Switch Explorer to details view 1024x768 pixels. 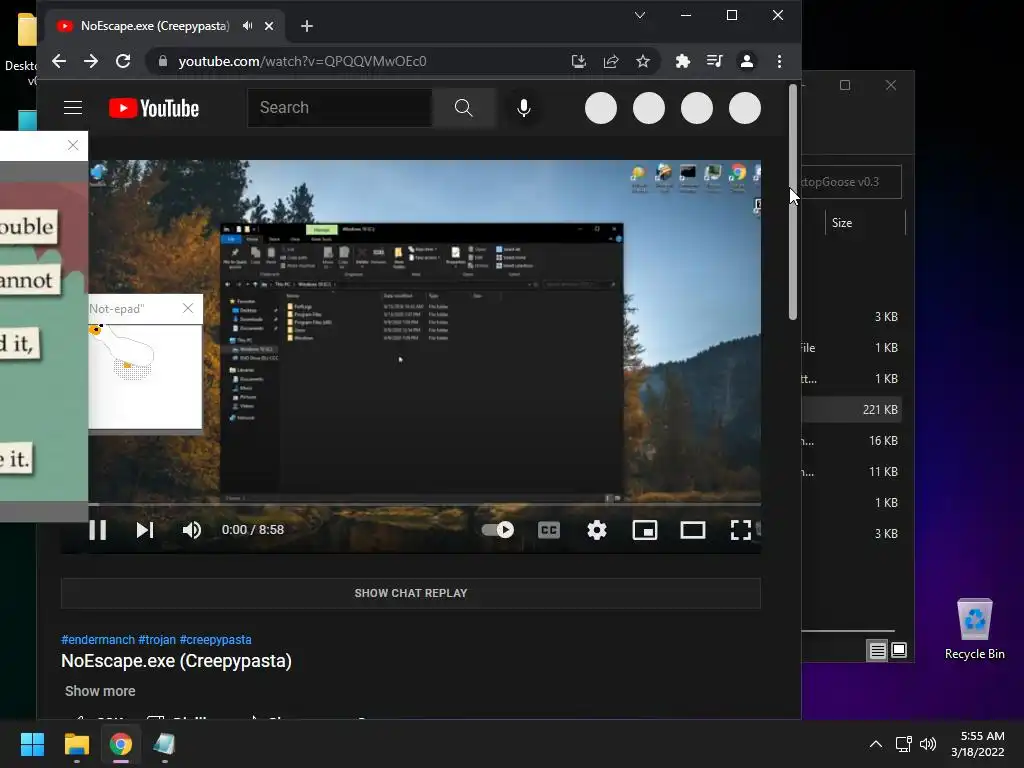click(x=877, y=650)
